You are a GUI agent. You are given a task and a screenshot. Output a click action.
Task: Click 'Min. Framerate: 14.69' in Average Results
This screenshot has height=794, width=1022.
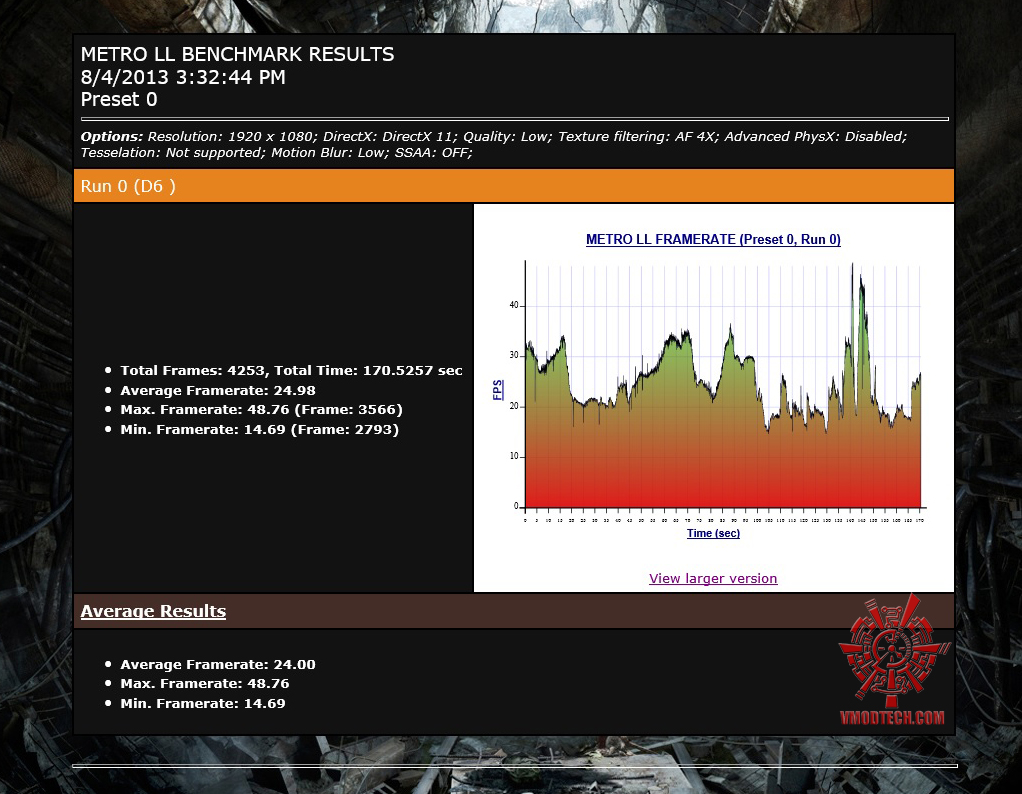pyautogui.click(x=203, y=703)
